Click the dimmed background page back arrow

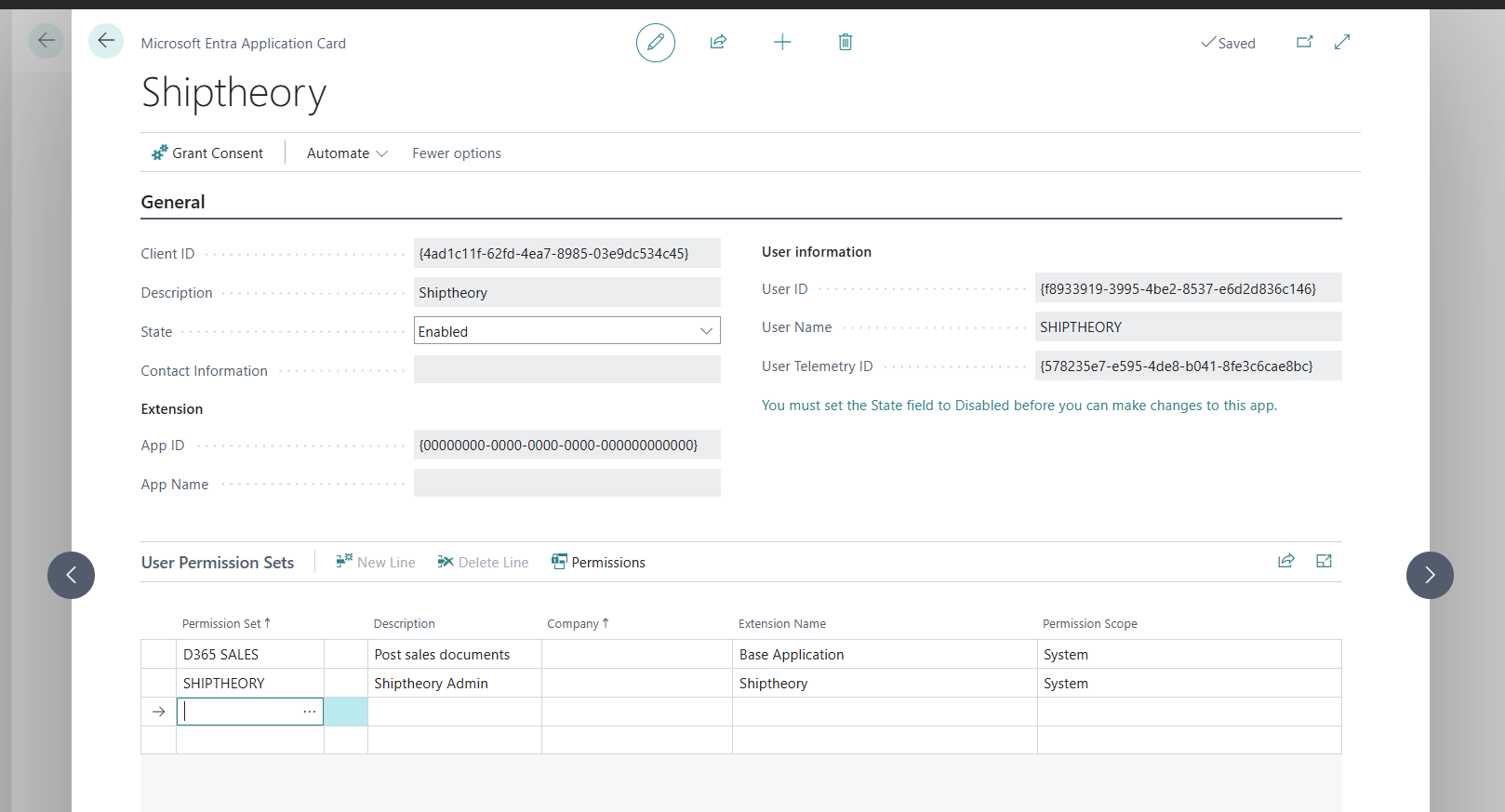point(47,41)
